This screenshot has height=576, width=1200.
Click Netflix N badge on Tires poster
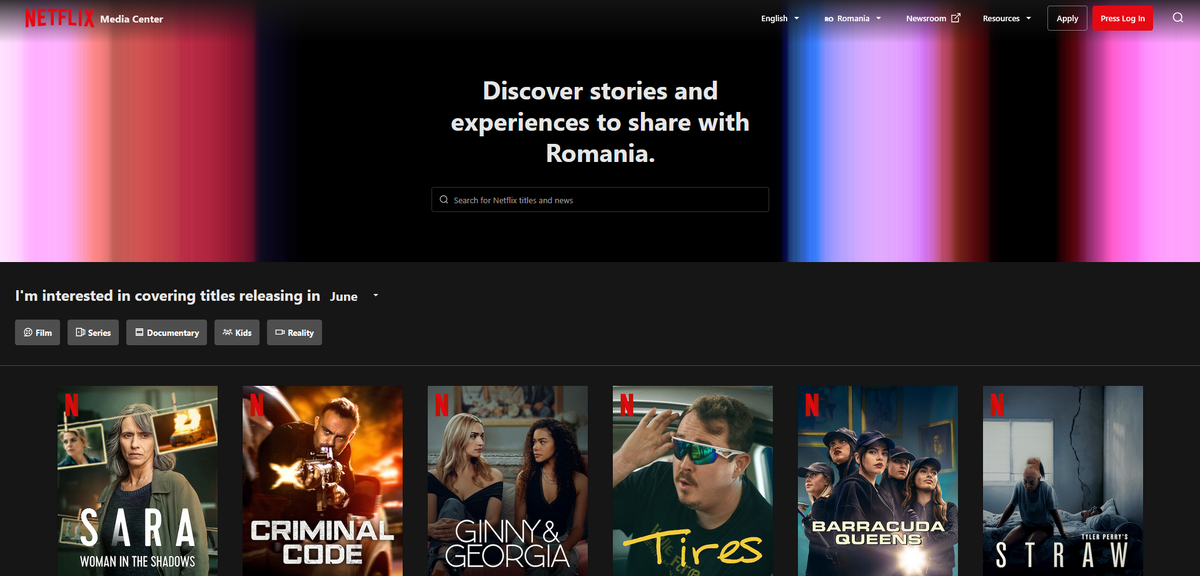625,403
